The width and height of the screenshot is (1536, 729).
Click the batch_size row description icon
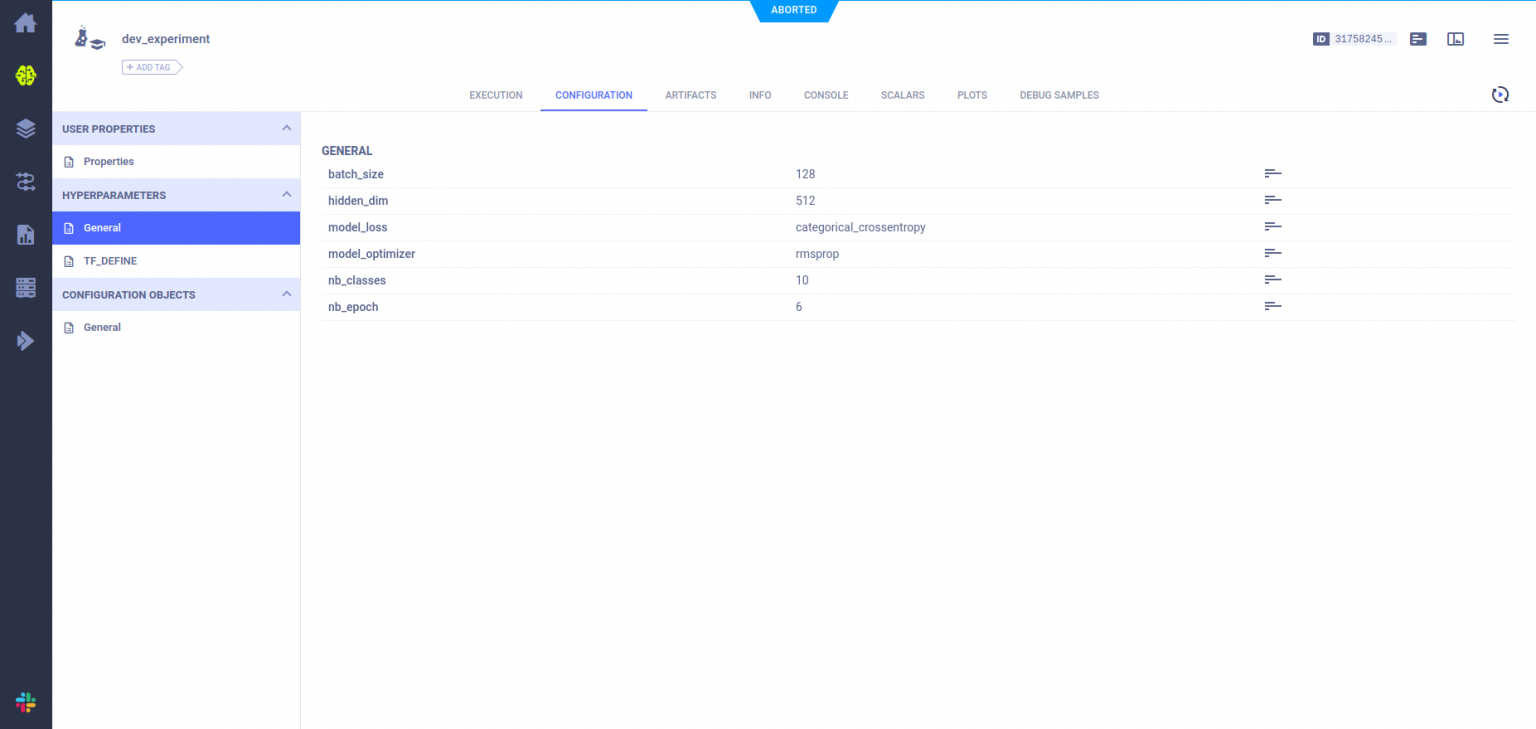coord(1272,174)
